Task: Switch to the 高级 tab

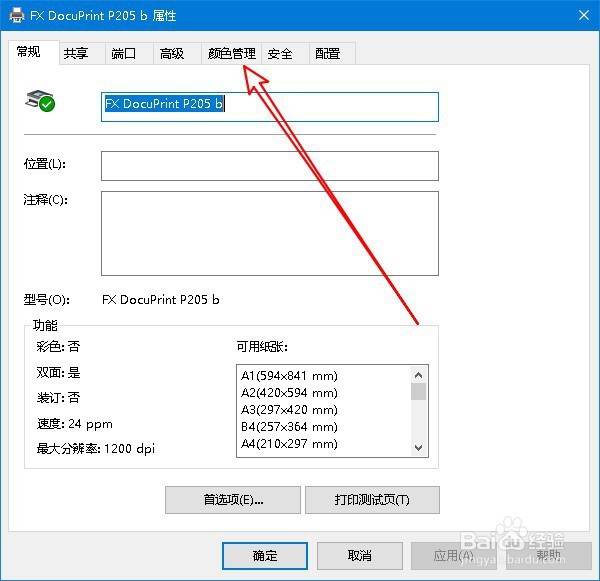Action: (177, 53)
